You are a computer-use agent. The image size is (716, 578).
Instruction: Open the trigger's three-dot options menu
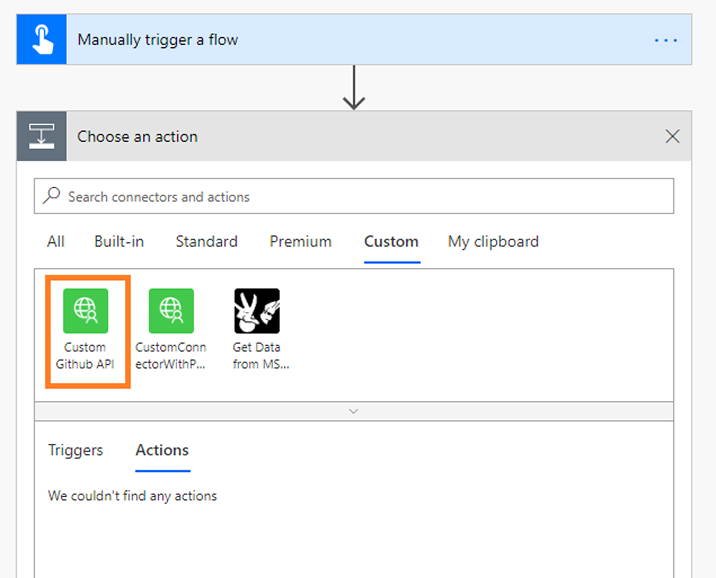665,40
